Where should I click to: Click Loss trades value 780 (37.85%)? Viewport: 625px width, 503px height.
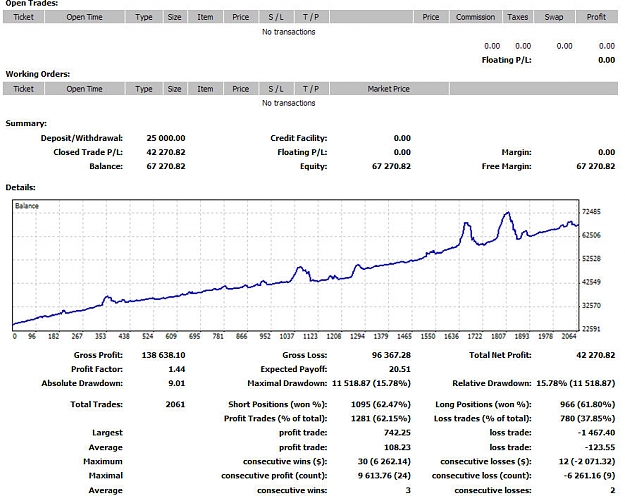[x=588, y=419]
